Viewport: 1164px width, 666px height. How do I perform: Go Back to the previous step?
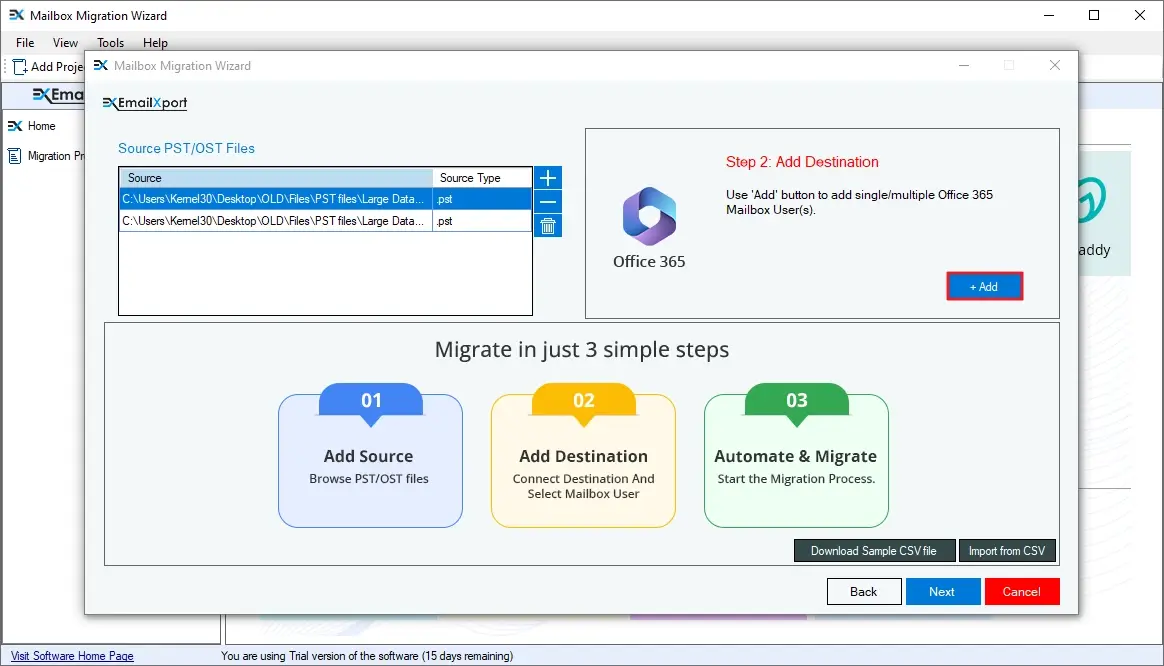863,592
